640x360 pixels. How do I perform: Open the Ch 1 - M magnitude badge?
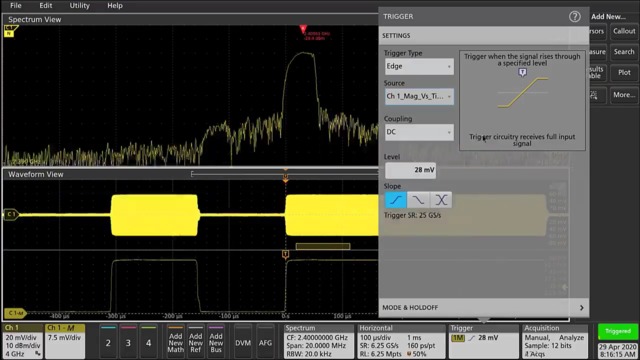tap(65, 341)
